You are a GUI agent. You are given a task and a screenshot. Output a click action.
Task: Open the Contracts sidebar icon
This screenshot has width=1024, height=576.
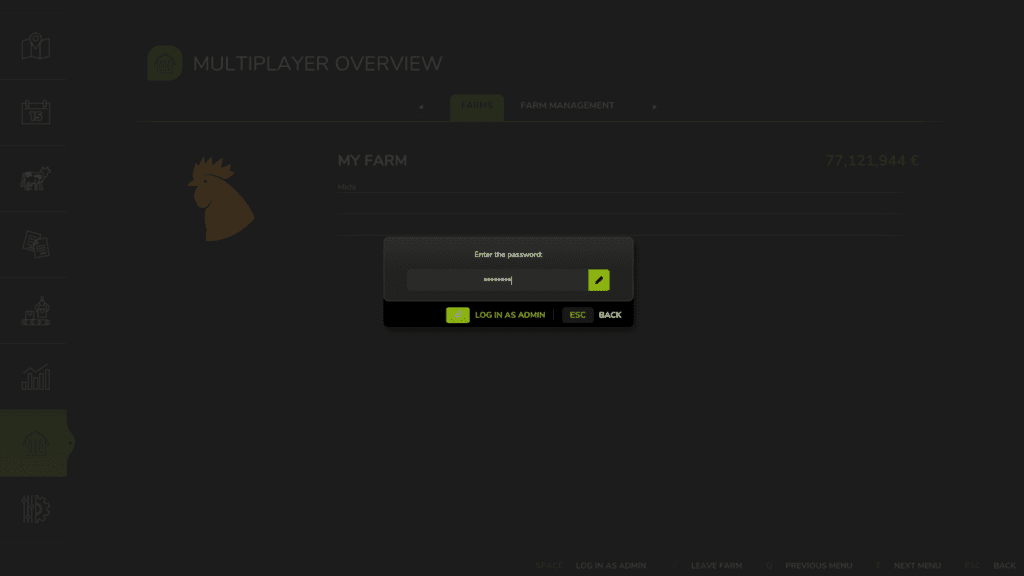click(x=36, y=245)
